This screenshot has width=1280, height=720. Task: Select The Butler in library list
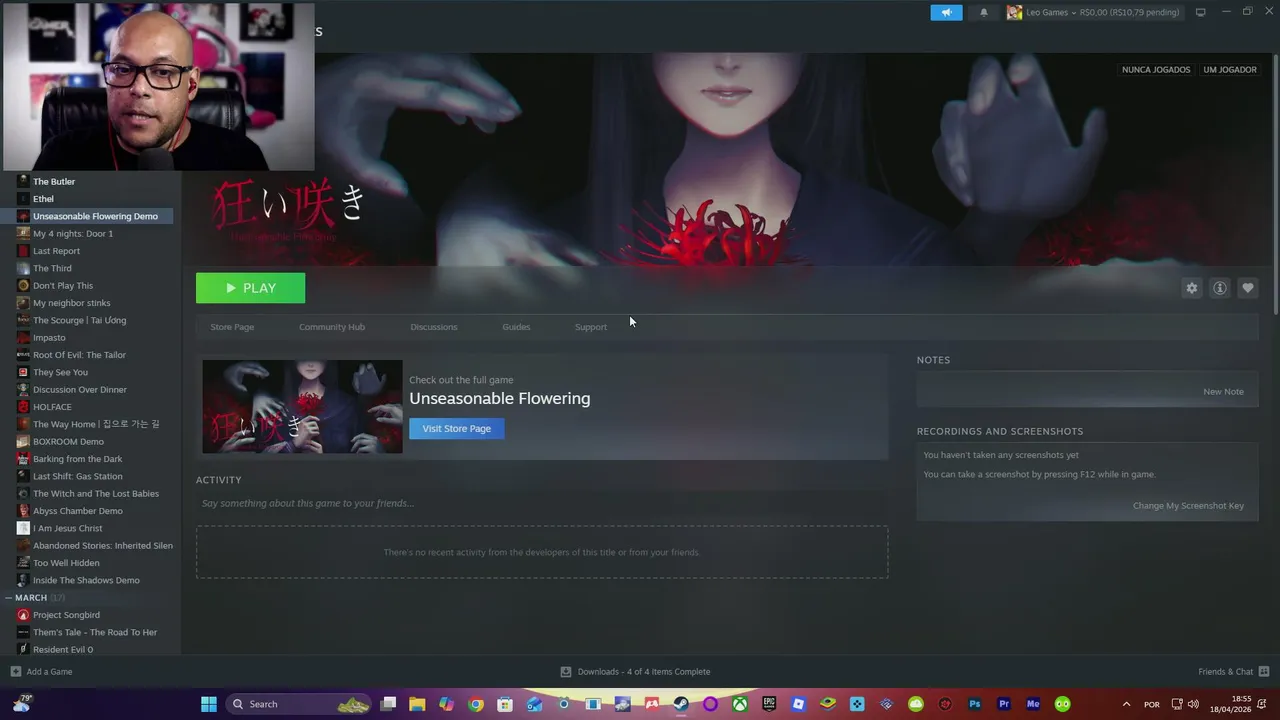[x=54, y=182]
